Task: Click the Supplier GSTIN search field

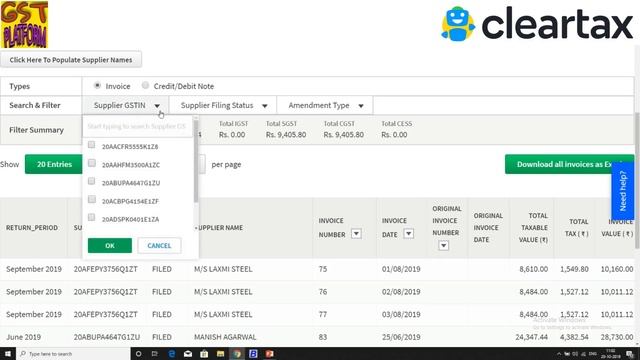Action: click(137, 126)
